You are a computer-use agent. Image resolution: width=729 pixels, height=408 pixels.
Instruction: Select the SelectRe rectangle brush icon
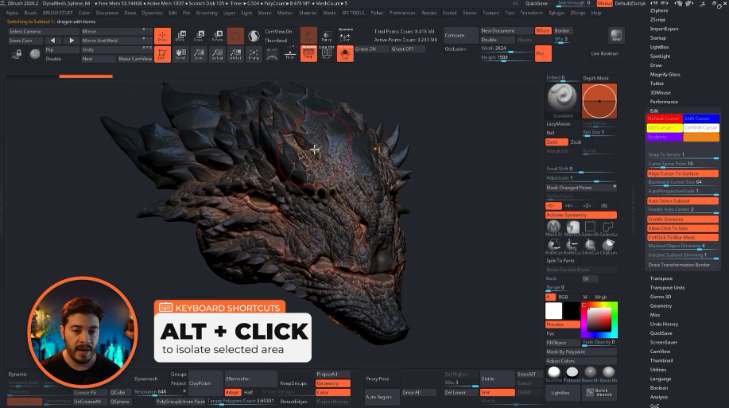tap(590, 228)
